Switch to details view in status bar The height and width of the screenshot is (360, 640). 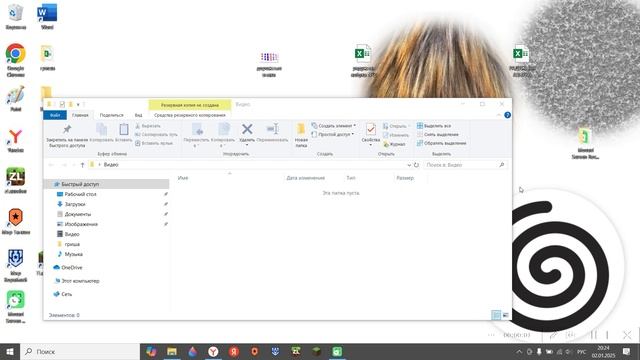(x=496, y=315)
